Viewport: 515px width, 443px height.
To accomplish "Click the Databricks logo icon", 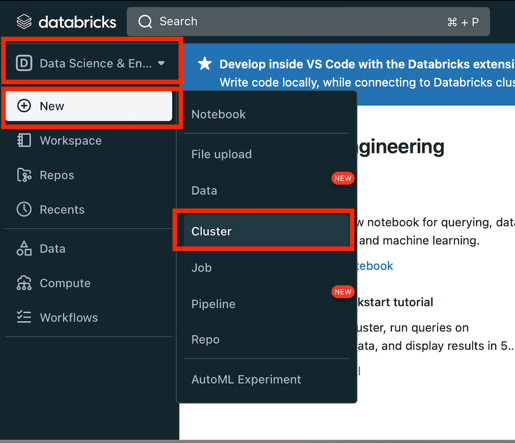I will [24, 22].
